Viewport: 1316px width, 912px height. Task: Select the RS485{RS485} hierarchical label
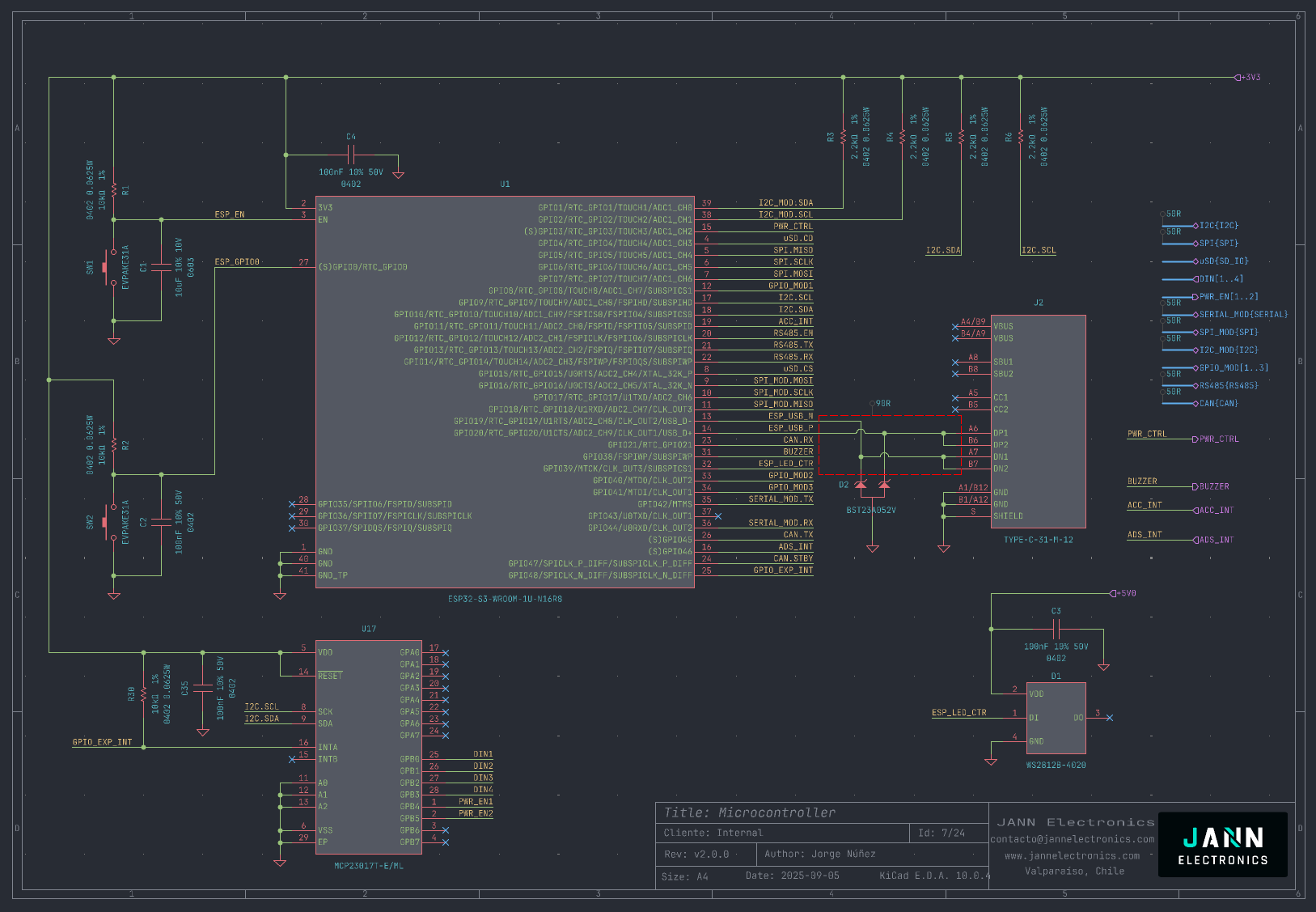coord(1226,386)
